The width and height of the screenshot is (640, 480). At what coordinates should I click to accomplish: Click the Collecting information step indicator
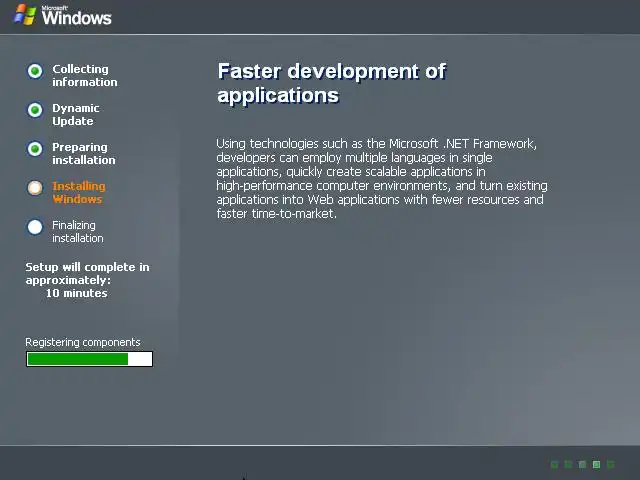35,71
